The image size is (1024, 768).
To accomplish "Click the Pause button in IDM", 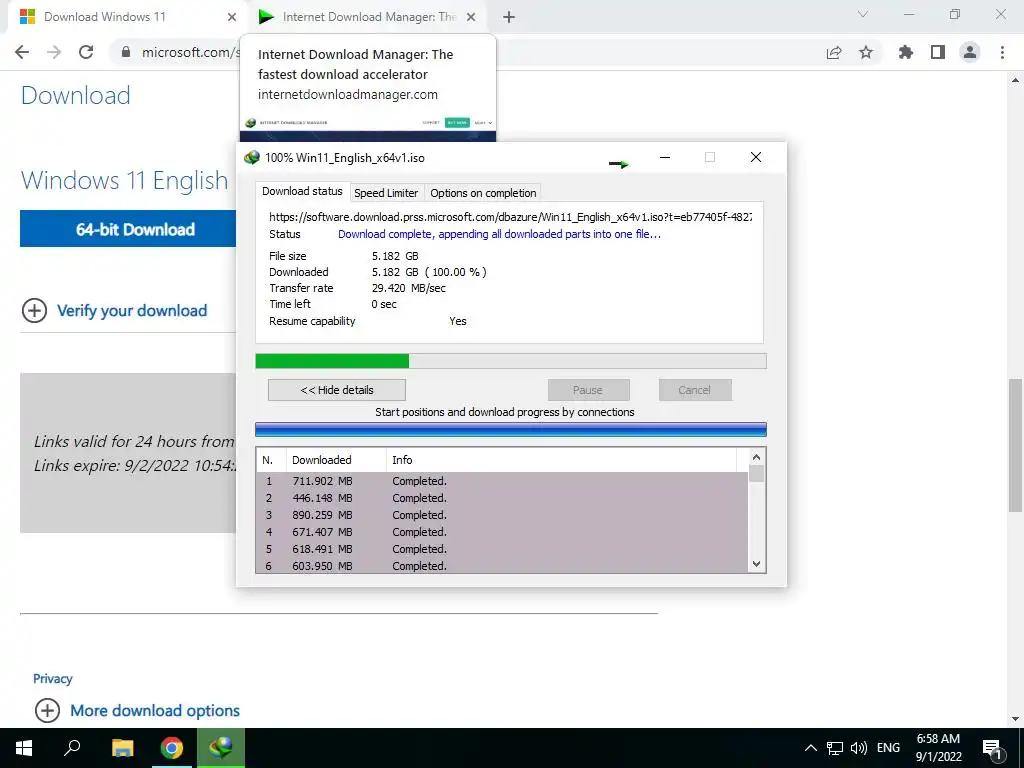I will (588, 390).
